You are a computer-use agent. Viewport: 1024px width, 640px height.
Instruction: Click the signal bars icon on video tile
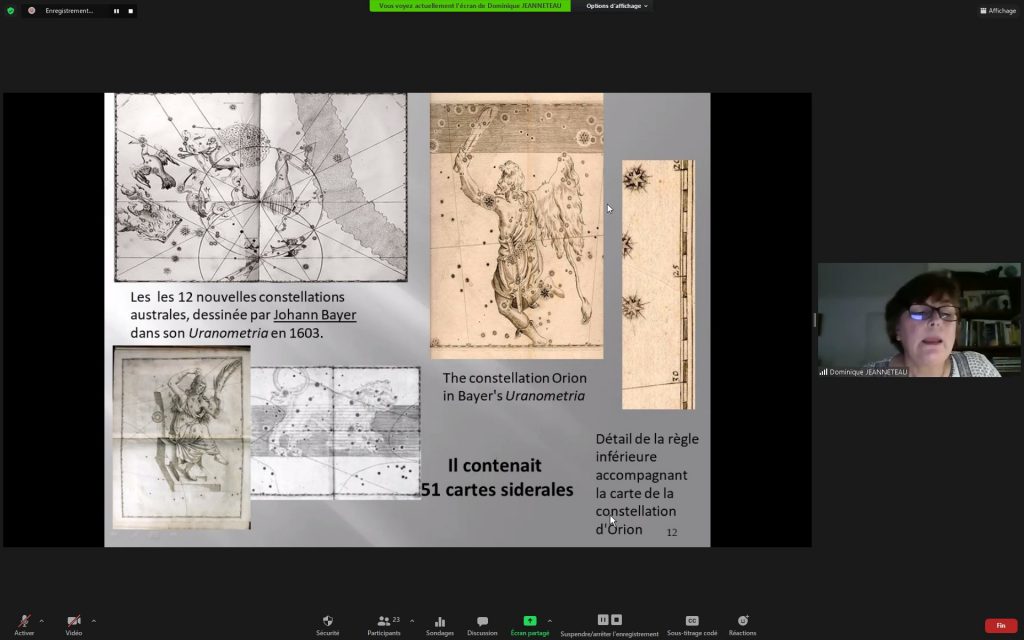click(824, 372)
